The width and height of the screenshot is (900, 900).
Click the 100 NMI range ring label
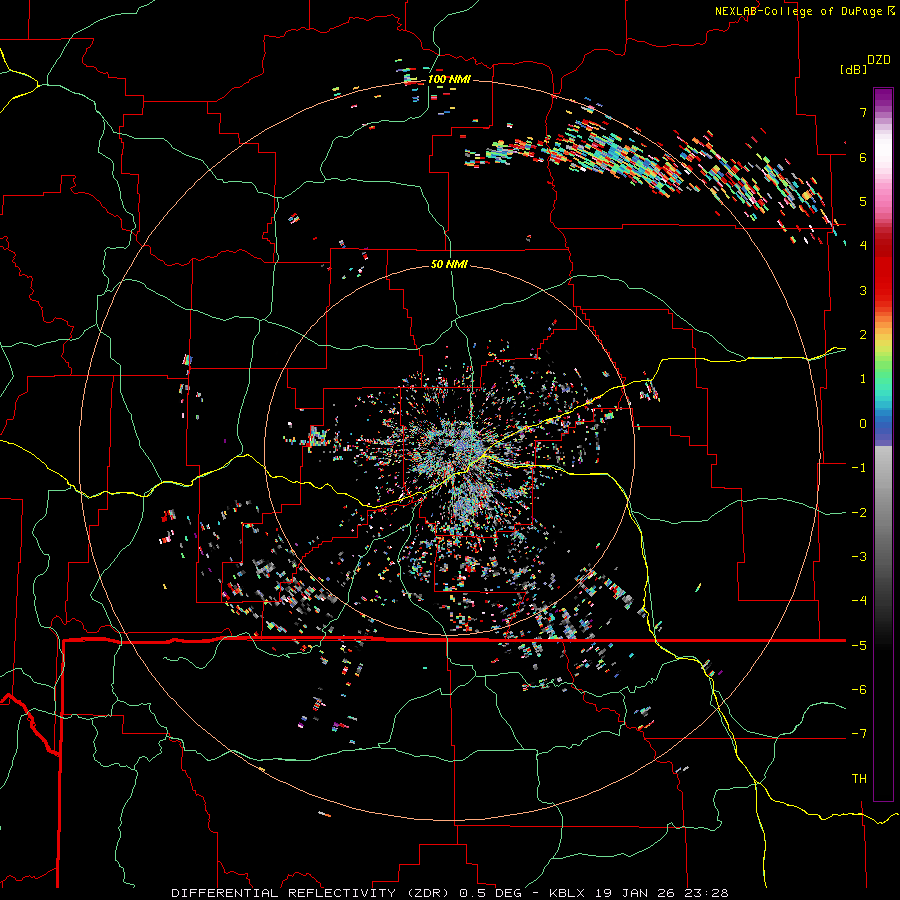pyautogui.click(x=449, y=79)
